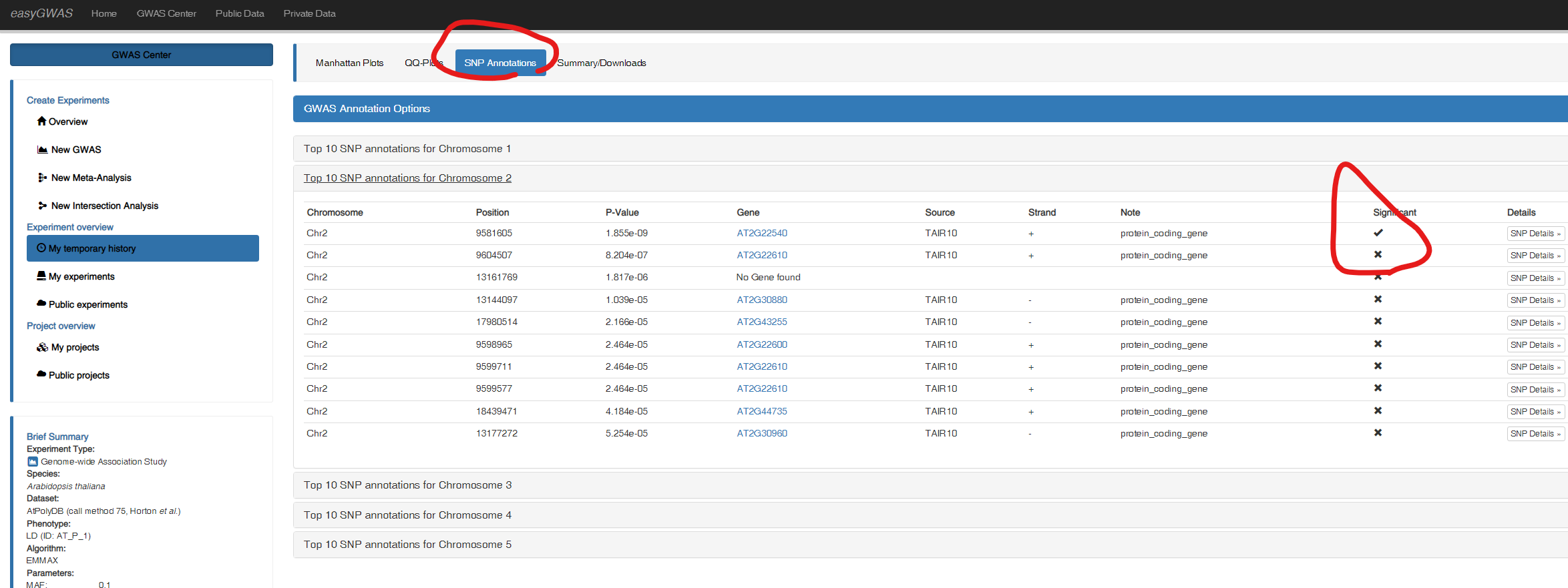1568x588 pixels.
Task: Click the My projects cubes icon
Action: pyautogui.click(x=42, y=347)
